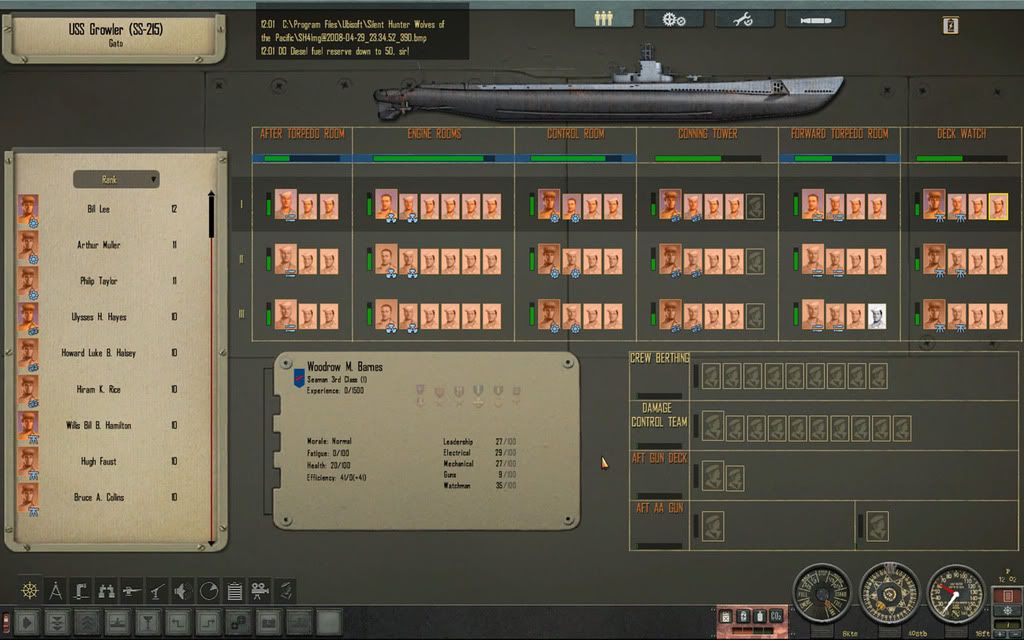Open the captain's log clipboard icon
Screen dimensions: 1024x640
point(234,590)
